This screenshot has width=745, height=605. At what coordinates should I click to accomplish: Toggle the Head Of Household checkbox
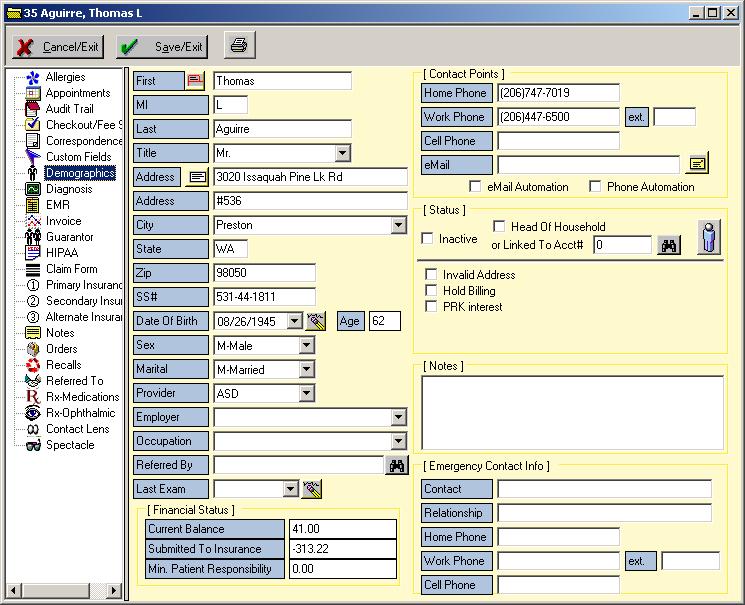coord(500,227)
